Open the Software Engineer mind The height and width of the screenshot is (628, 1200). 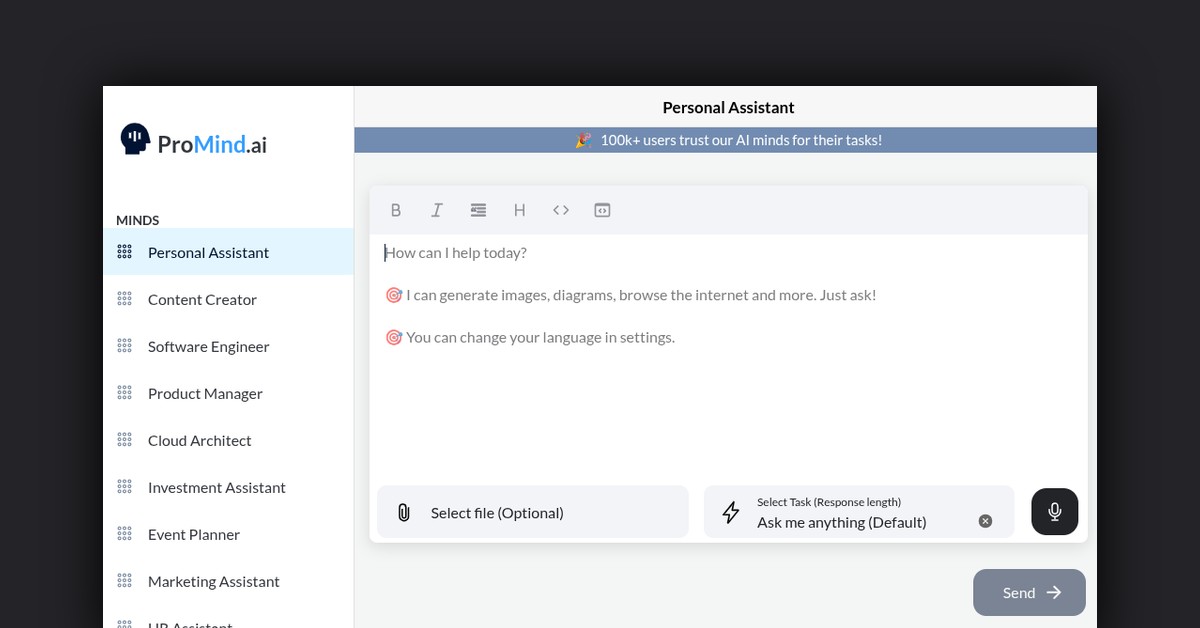(x=208, y=347)
